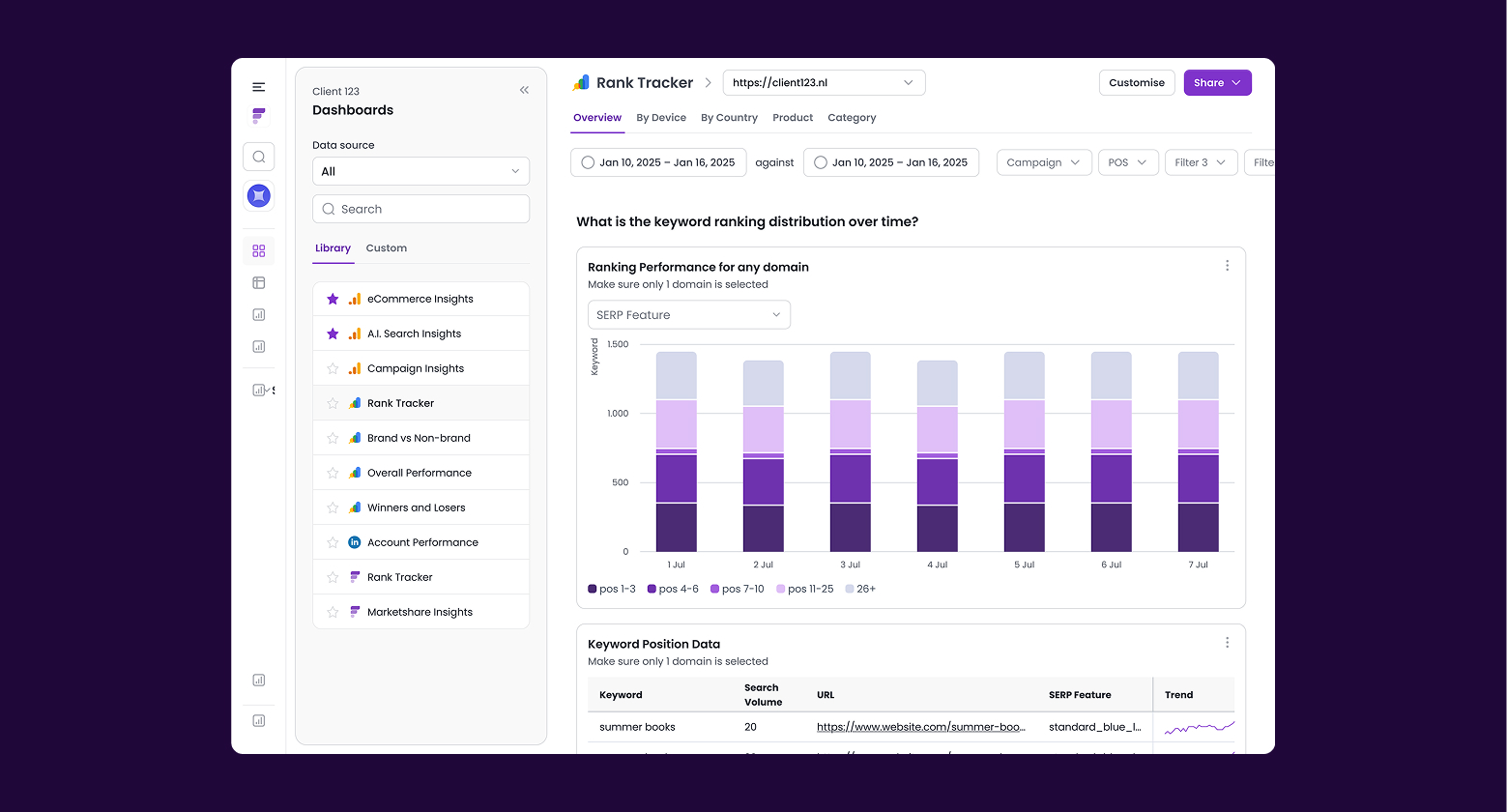Open the summer books URL link
This screenshot has width=1507, height=812.
tap(921, 726)
